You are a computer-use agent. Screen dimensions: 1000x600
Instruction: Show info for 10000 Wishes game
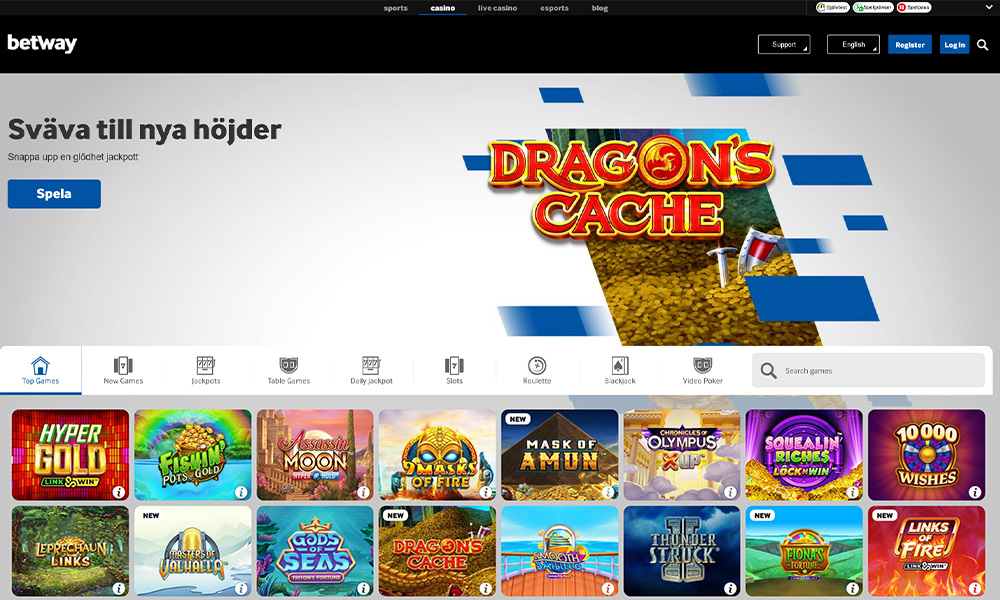tap(974, 492)
